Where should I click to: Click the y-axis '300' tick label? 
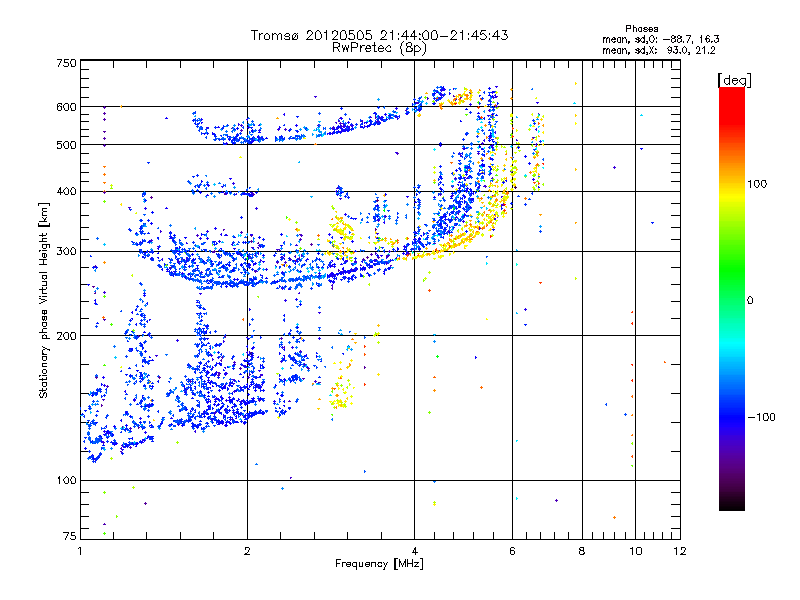[x=66, y=252]
